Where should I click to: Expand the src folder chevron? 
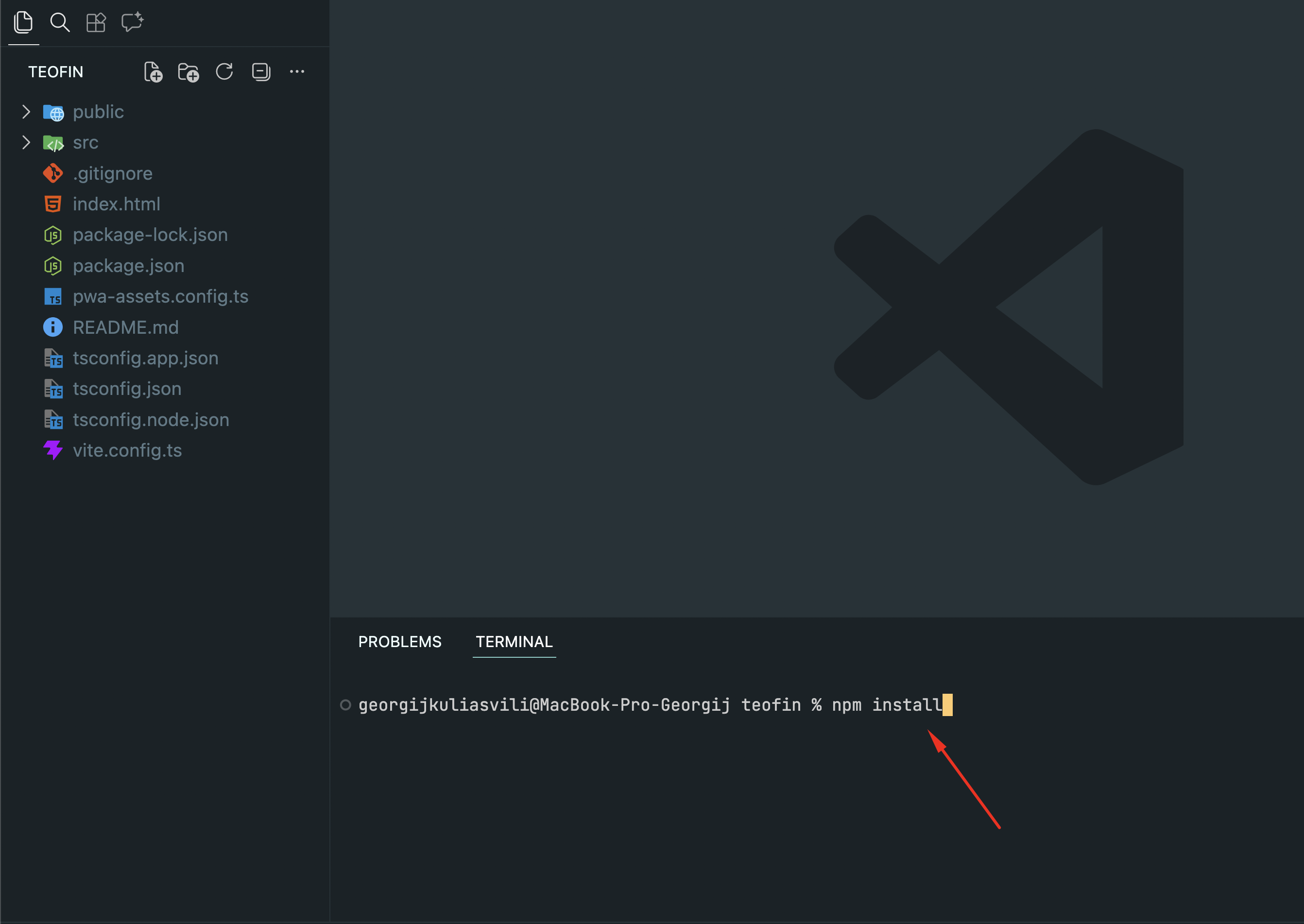coord(26,143)
